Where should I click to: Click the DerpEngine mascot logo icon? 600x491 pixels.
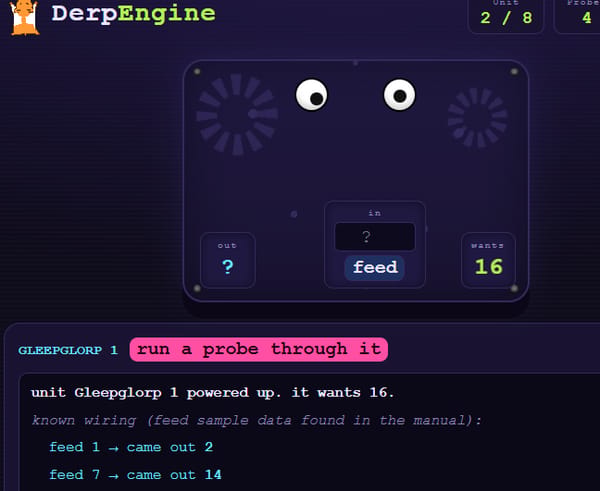click(x=24, y=18)
